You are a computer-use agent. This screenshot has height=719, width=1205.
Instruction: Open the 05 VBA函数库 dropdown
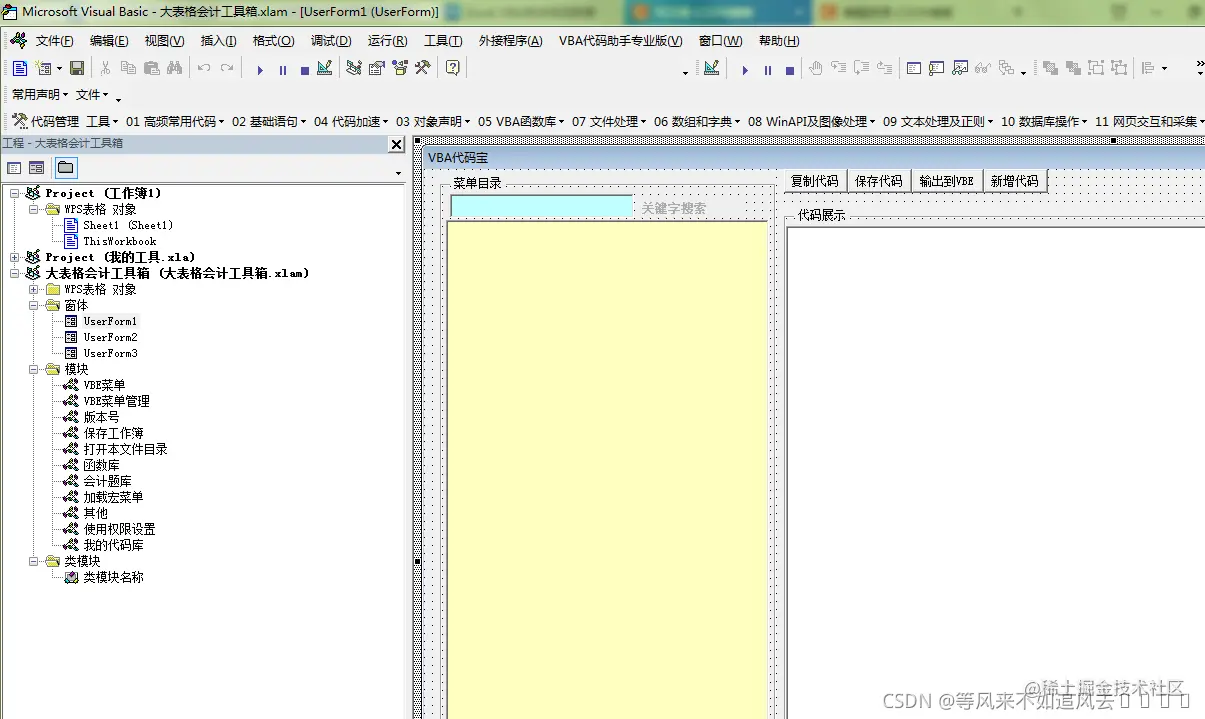521,121
